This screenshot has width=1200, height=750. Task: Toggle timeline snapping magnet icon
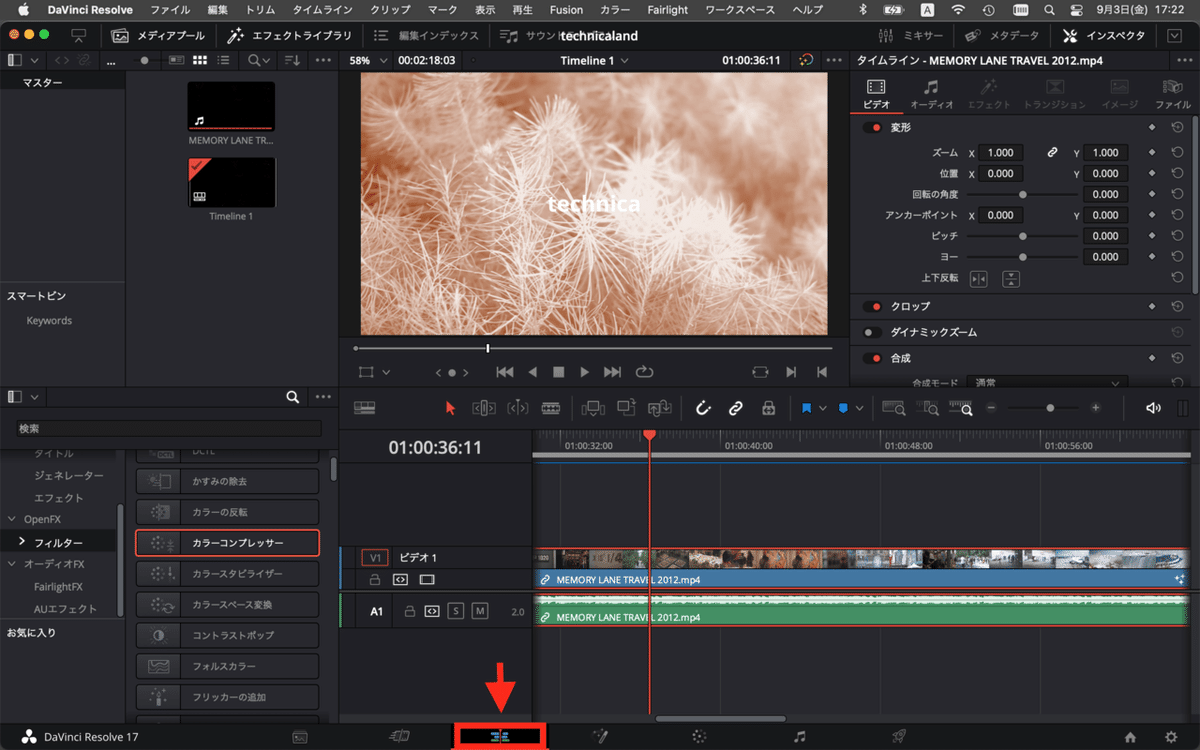tap(702, 408)
